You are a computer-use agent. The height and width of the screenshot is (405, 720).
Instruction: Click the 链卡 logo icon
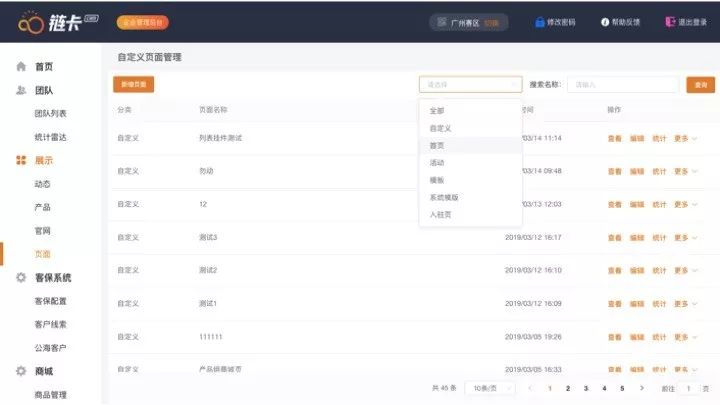31,21
